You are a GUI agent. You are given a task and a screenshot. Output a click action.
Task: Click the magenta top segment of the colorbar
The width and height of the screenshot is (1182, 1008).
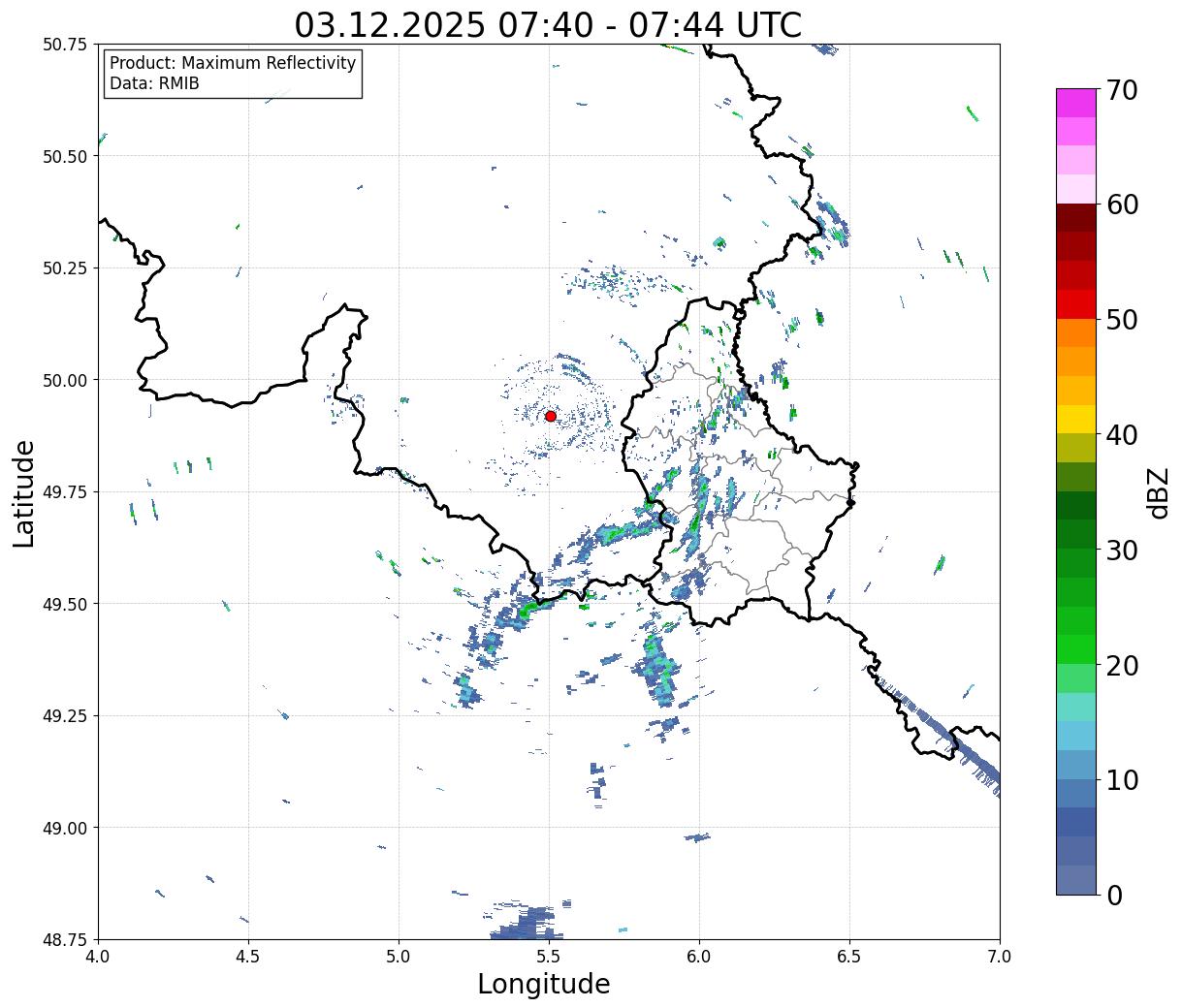tap(1076, 104)
